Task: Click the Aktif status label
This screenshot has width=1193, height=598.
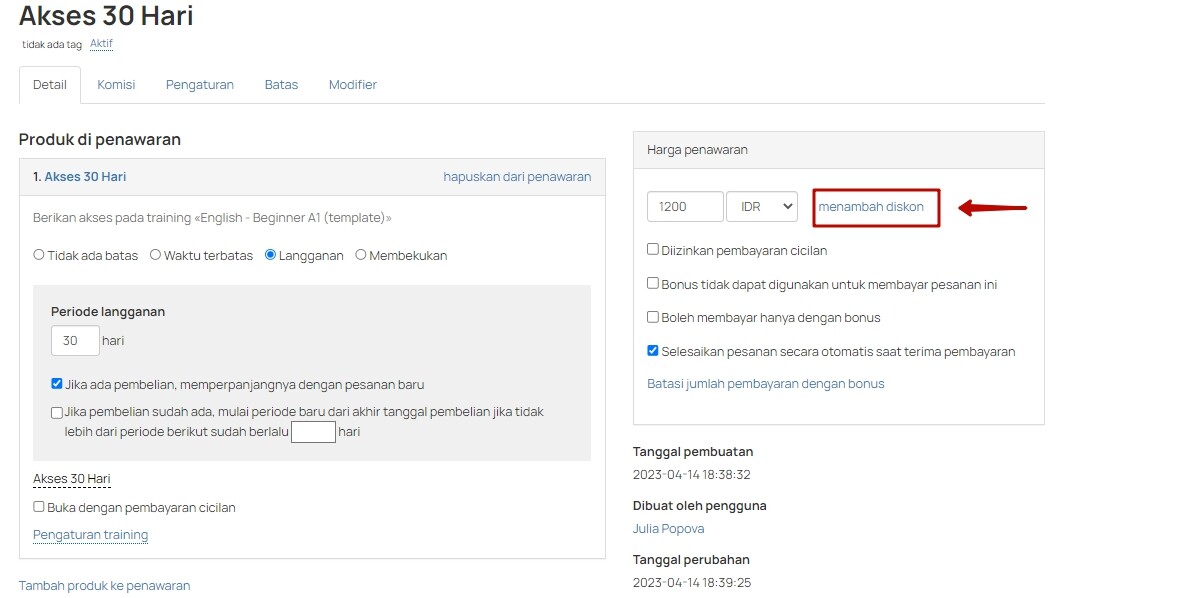Action: [x=101, y=44]
